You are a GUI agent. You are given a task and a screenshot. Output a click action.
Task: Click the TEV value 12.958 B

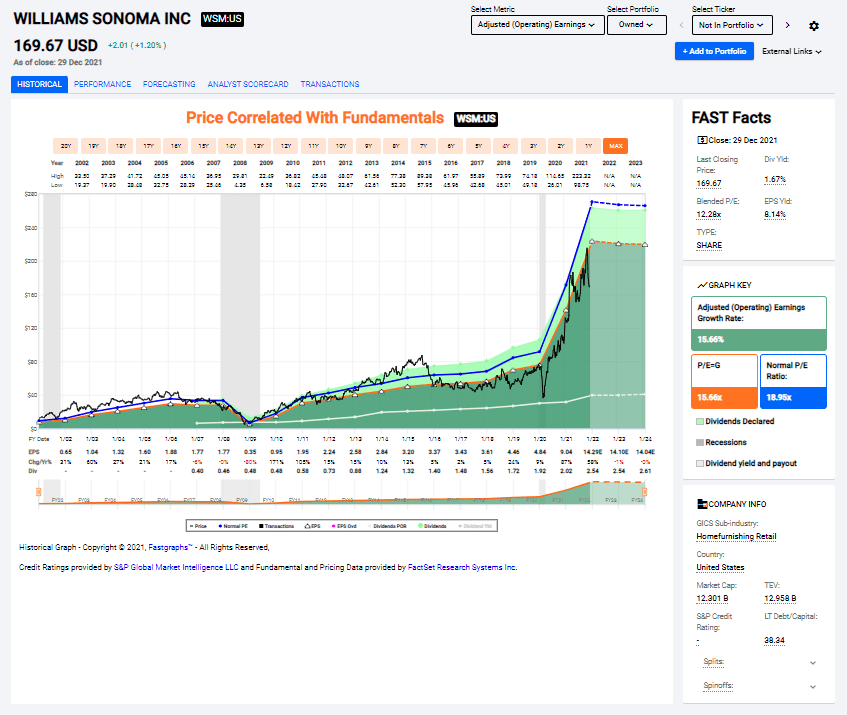pyautogui.click(x=780, y=598)
